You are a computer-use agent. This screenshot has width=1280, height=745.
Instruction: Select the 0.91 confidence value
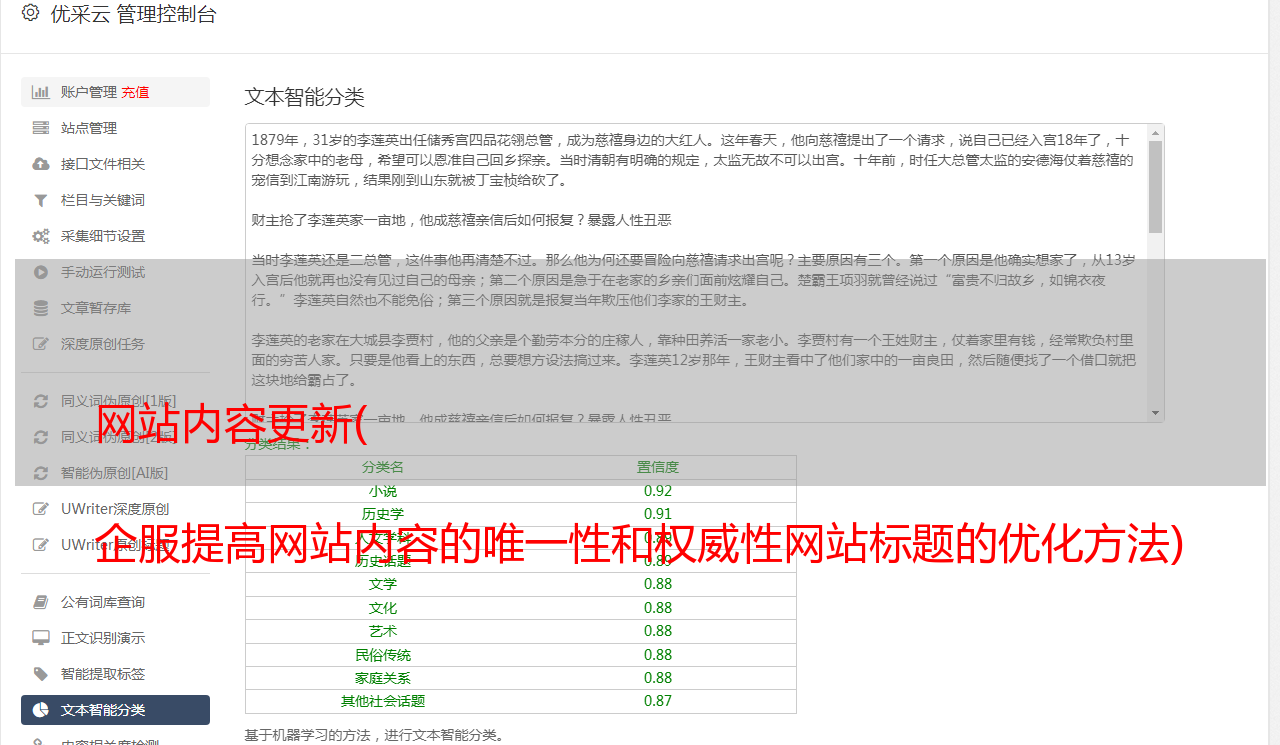pyautogui.click(x=658, y=514)
